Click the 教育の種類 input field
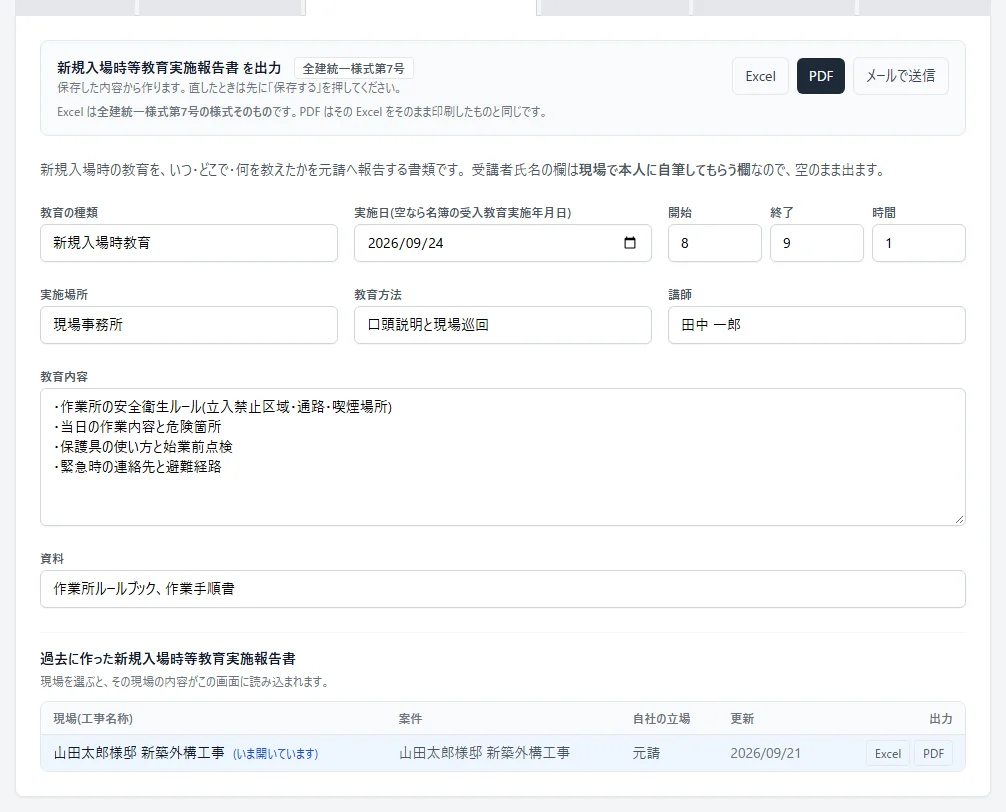 point(189,243)
